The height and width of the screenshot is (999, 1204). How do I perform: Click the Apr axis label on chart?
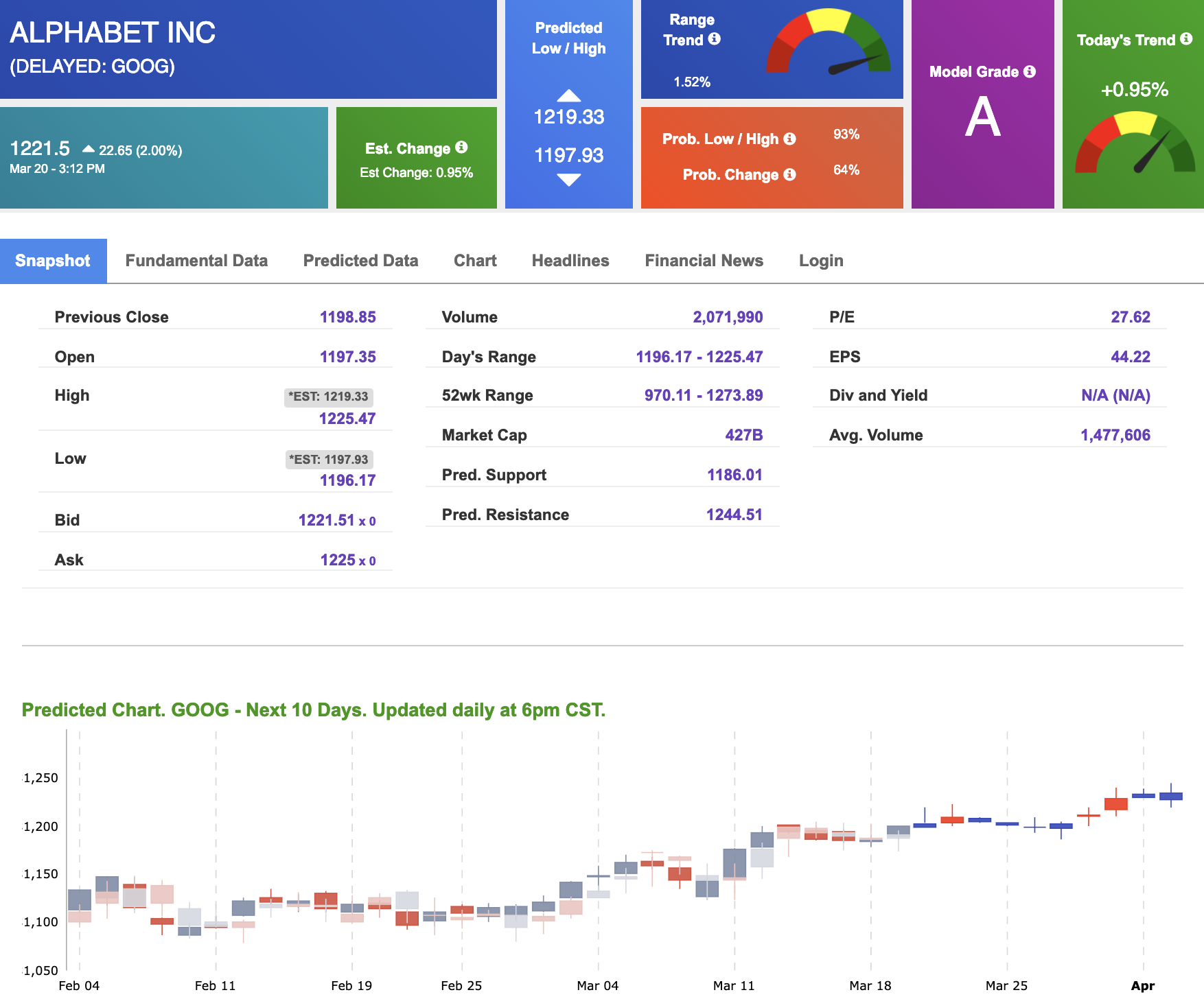tap(1143, 986)
